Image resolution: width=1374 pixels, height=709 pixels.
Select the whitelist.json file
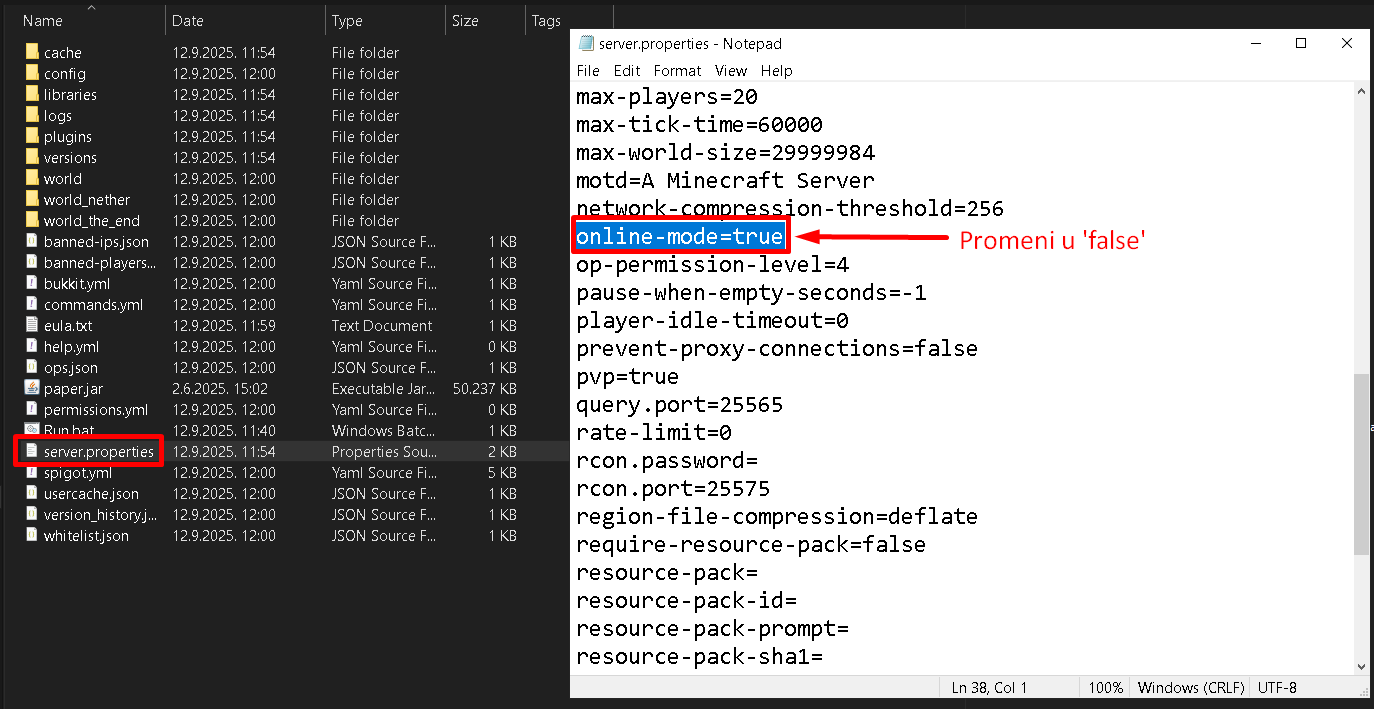[x=86, y=536]
